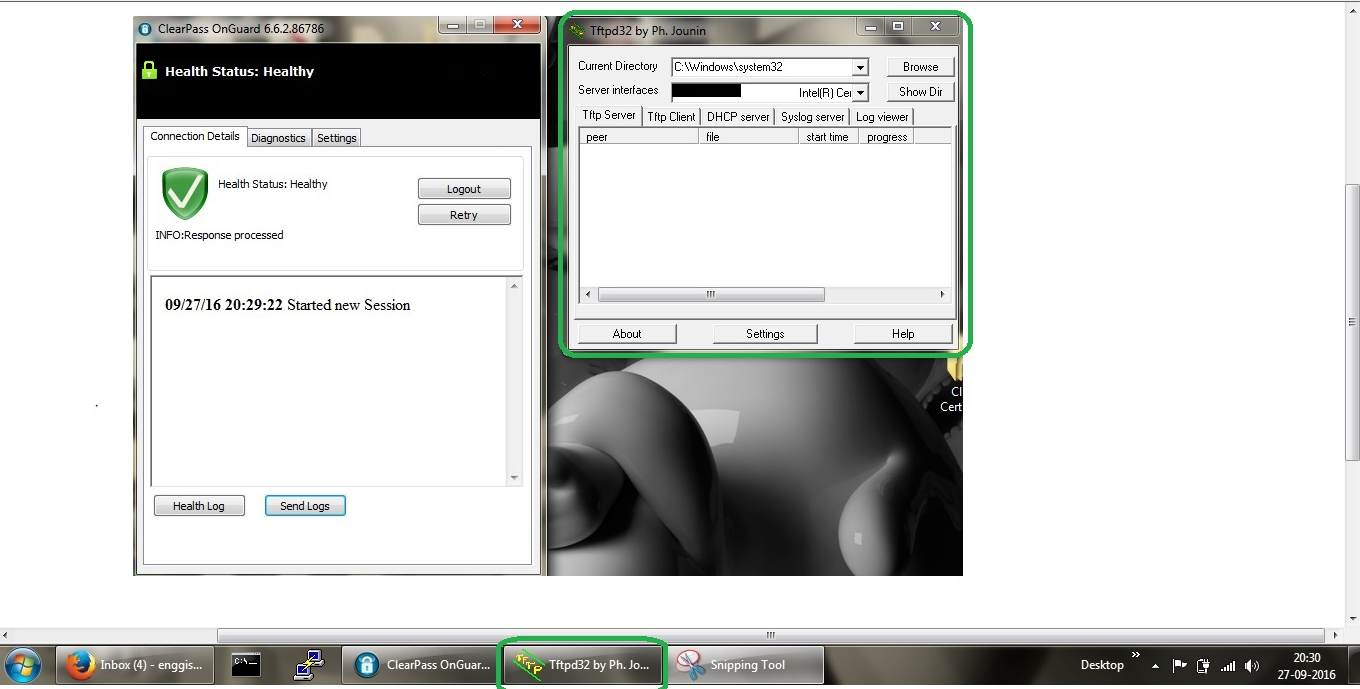The width and height of the screenshot is (1360, 689).
Task: Click the page horizontal scrollbar thumb
Action: (771, 635)
